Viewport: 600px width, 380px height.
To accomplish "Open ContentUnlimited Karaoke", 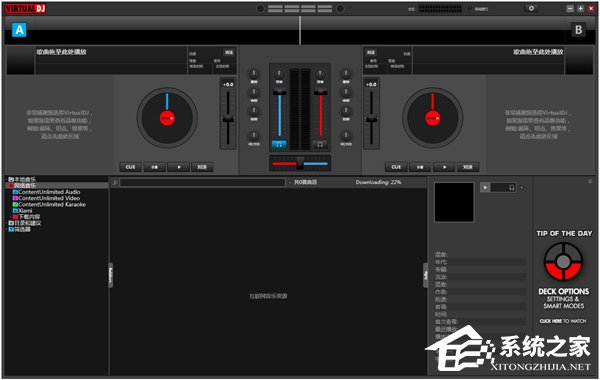I will [49, 204].
